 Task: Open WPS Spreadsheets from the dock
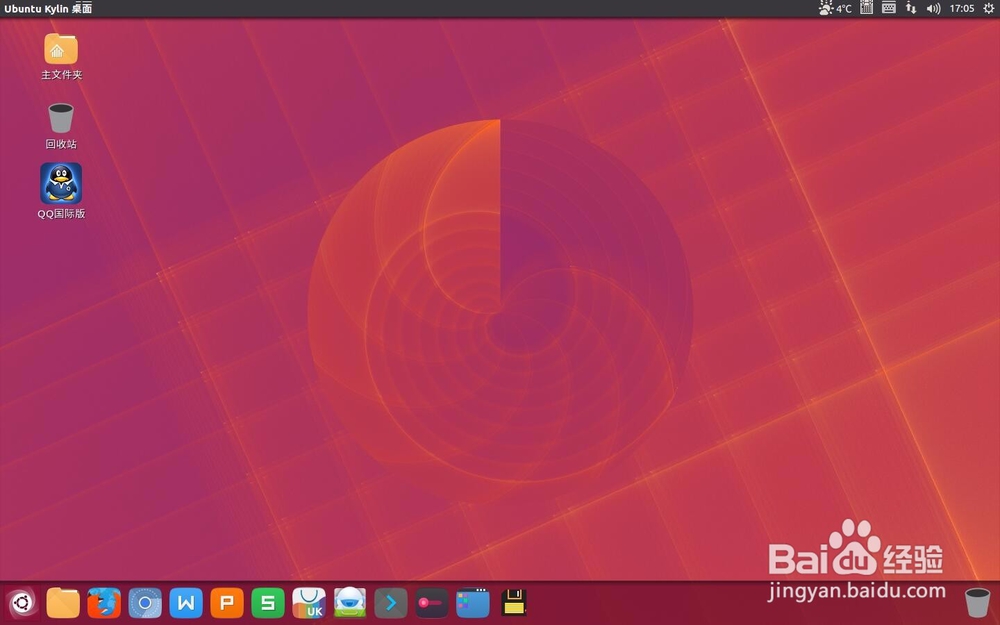click(268, 603)
